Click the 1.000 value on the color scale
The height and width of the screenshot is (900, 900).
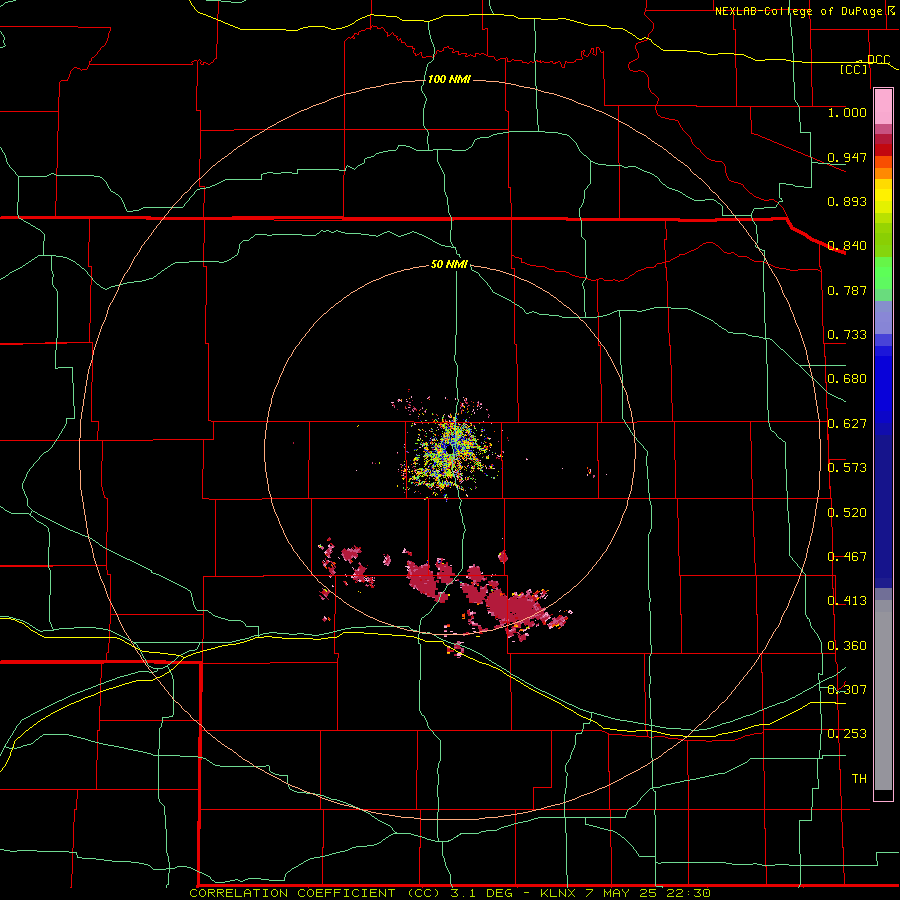(x=847, y=112)
